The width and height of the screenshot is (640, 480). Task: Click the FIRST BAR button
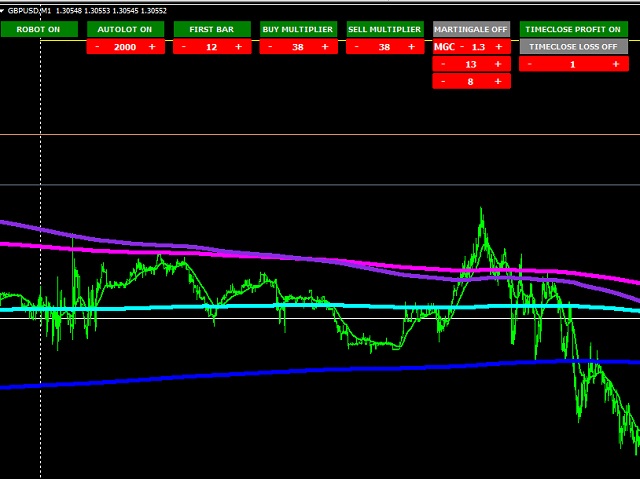click(x=212, y=29)
